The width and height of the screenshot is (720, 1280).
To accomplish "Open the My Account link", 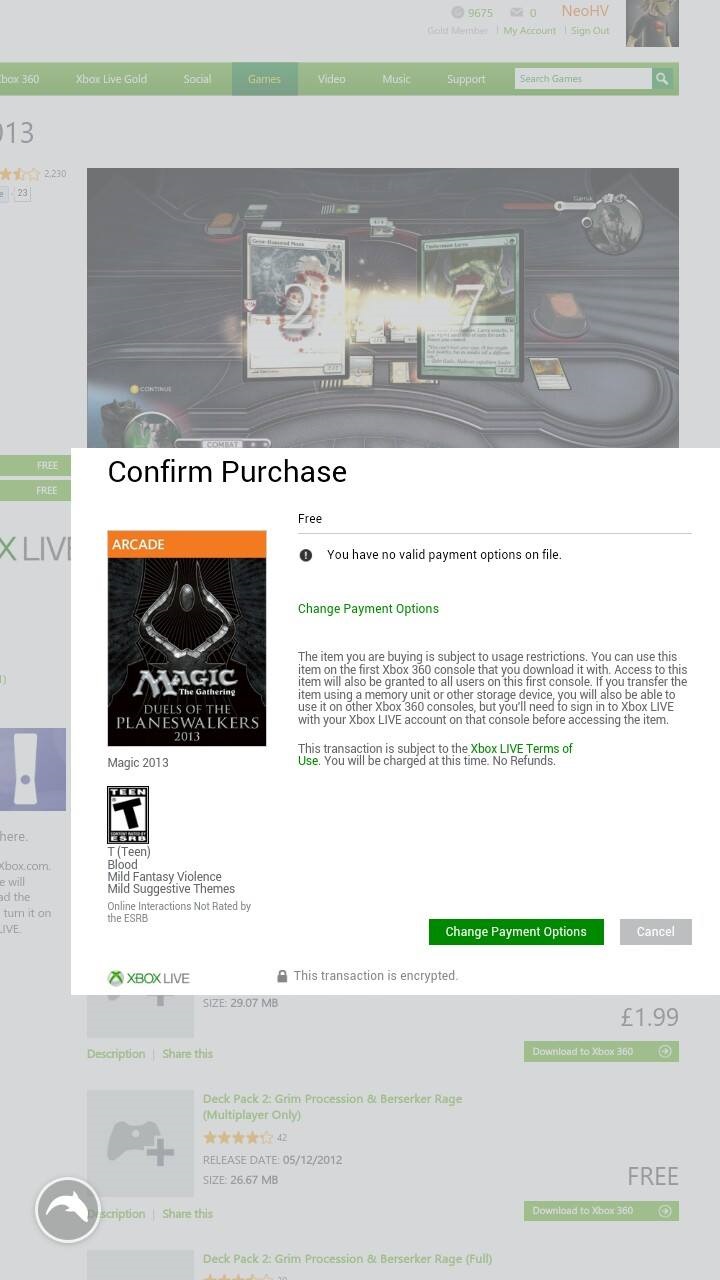I will coord(530,31).
